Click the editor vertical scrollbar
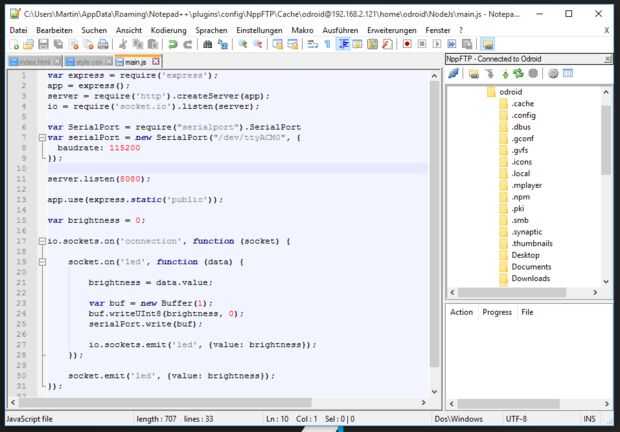Screen dimensions: 620x432 point(435,220)
